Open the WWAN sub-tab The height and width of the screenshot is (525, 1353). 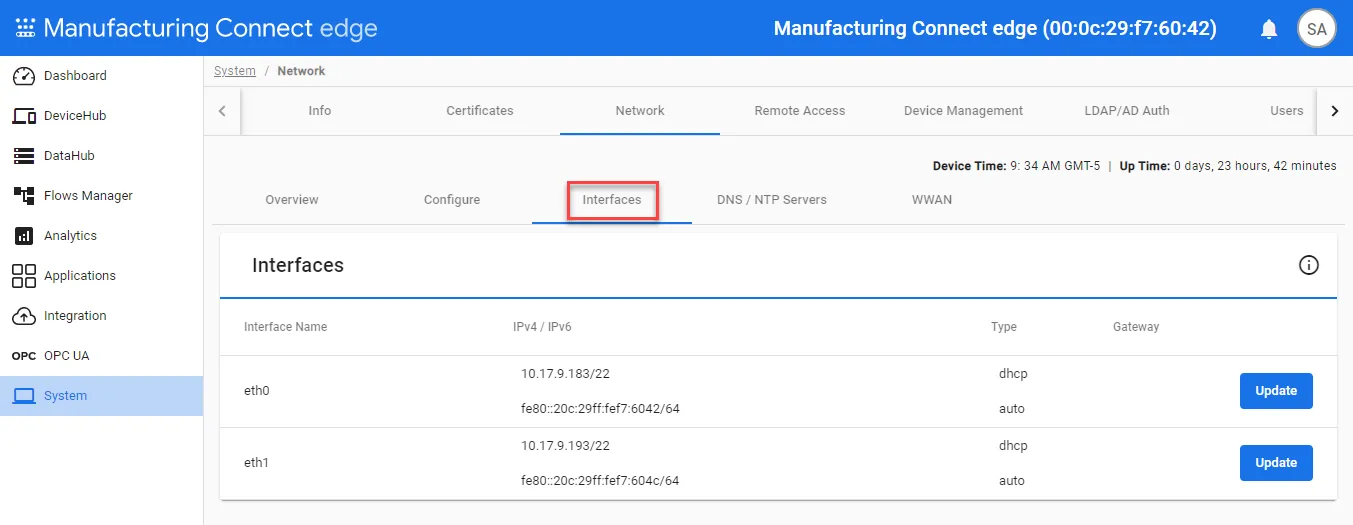click(x=932, y=200)
